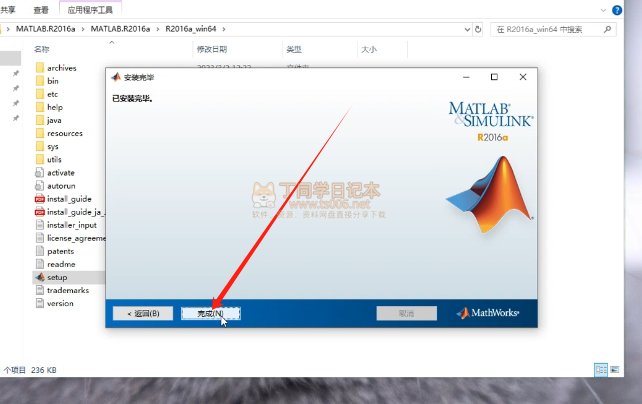Expand chevron after first MATLAB.R2016a breadcrumb
The width and height of the screenshot is (642, 404).
83,29
